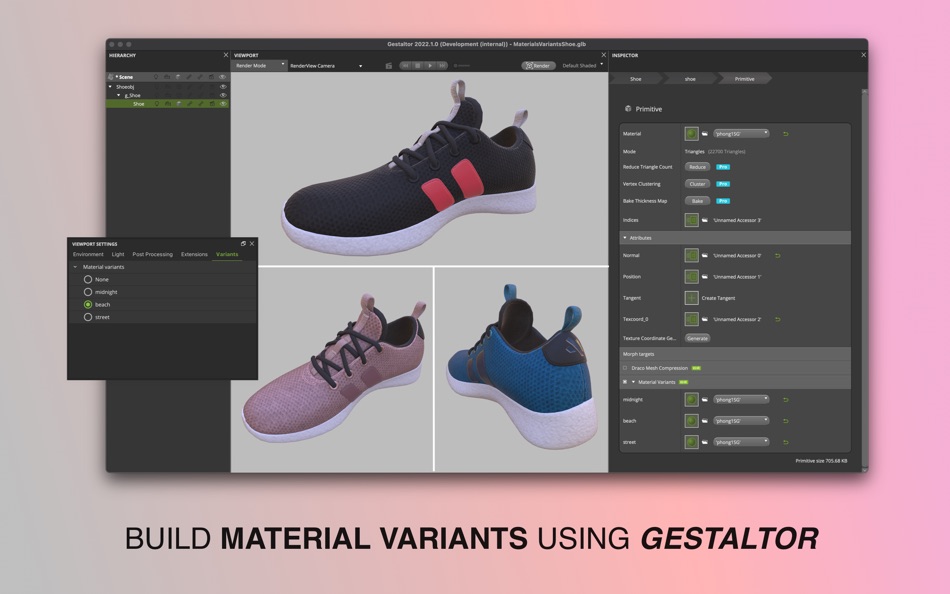This screenshot has width=950, height=594.
Task: Open folder icon in midnight variant row
Action: click(705, 400)
